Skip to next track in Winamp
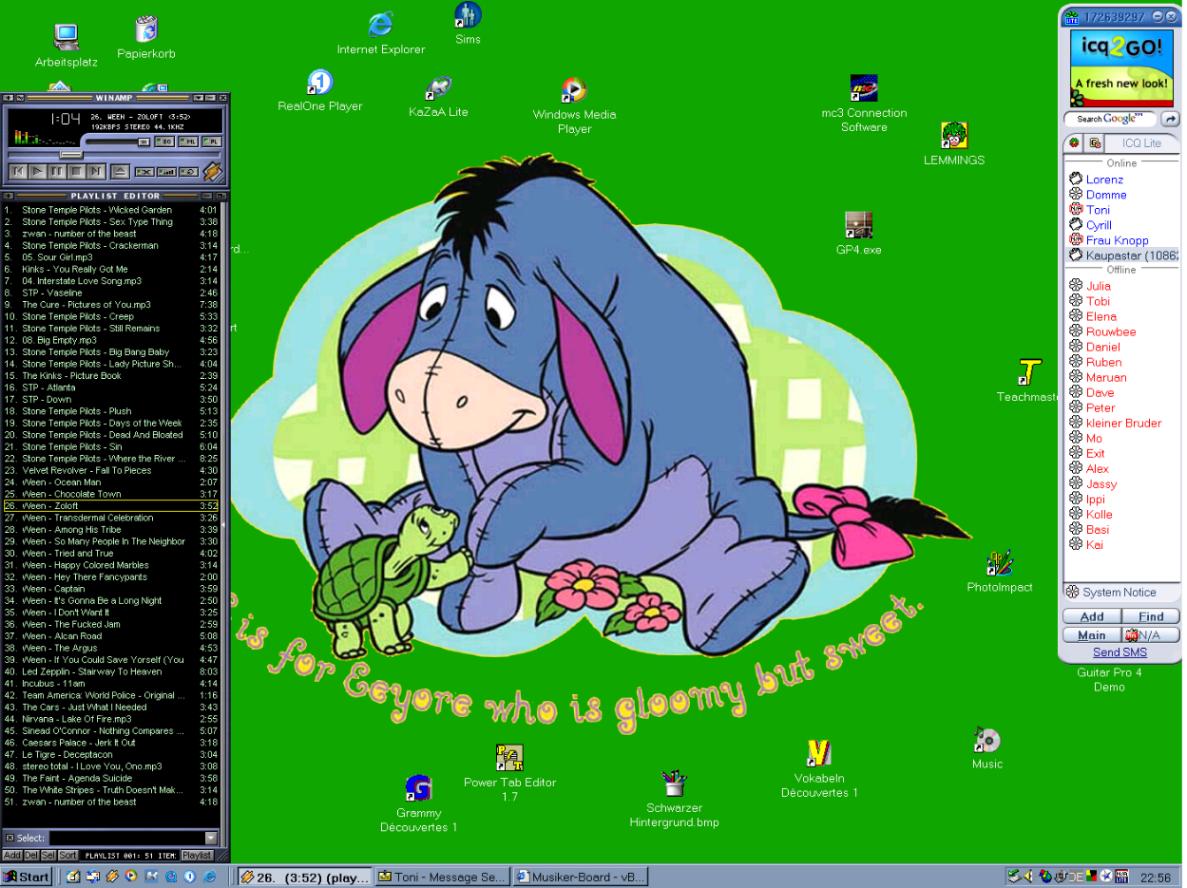Viewport: 1187px width, 888px height. [95, 172]
